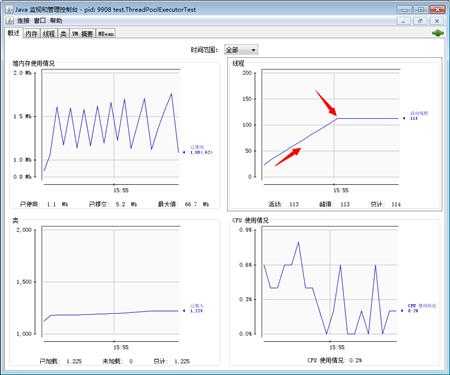
Task: Click the 最大值 max heap value
Action: [x=197, y=204]
